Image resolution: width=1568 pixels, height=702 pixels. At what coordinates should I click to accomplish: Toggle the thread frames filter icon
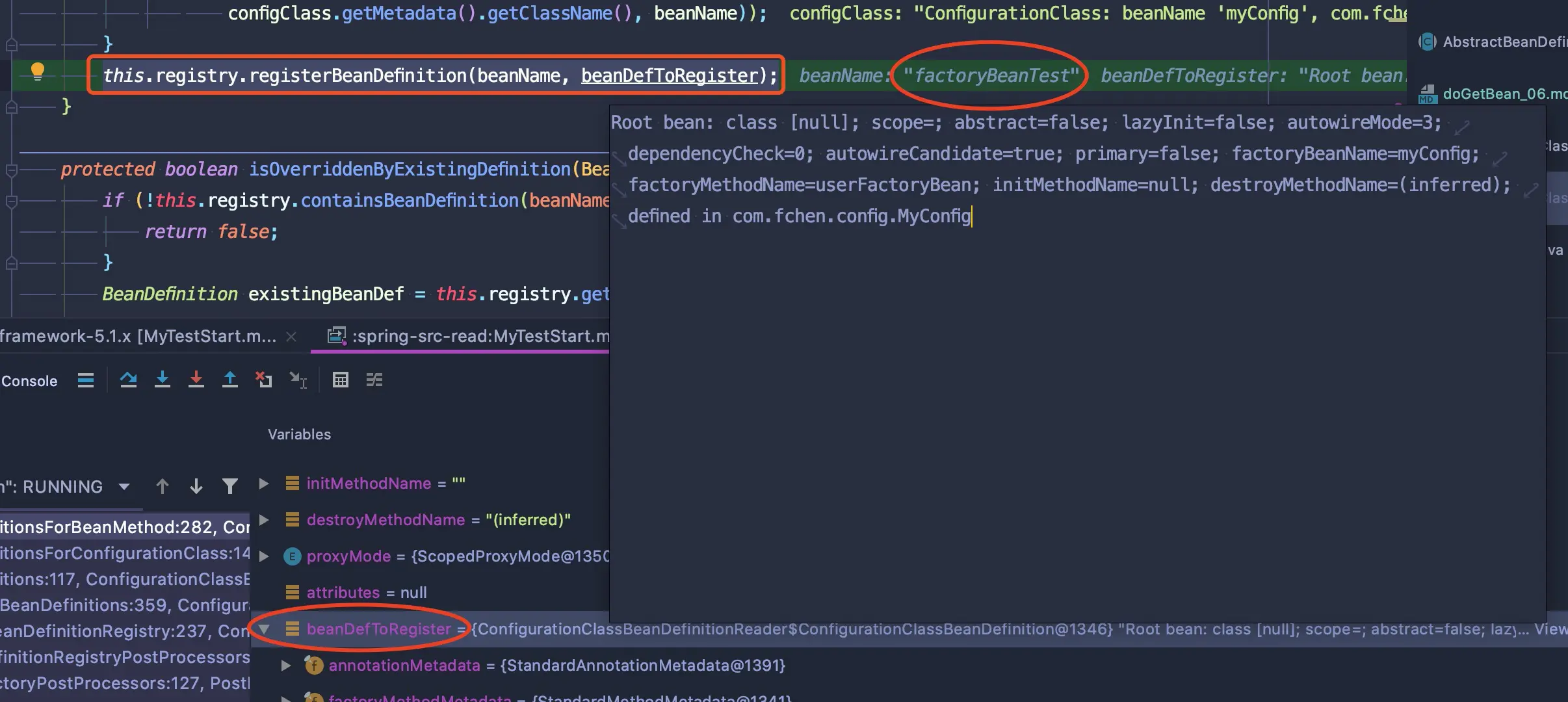click(229, 486)
